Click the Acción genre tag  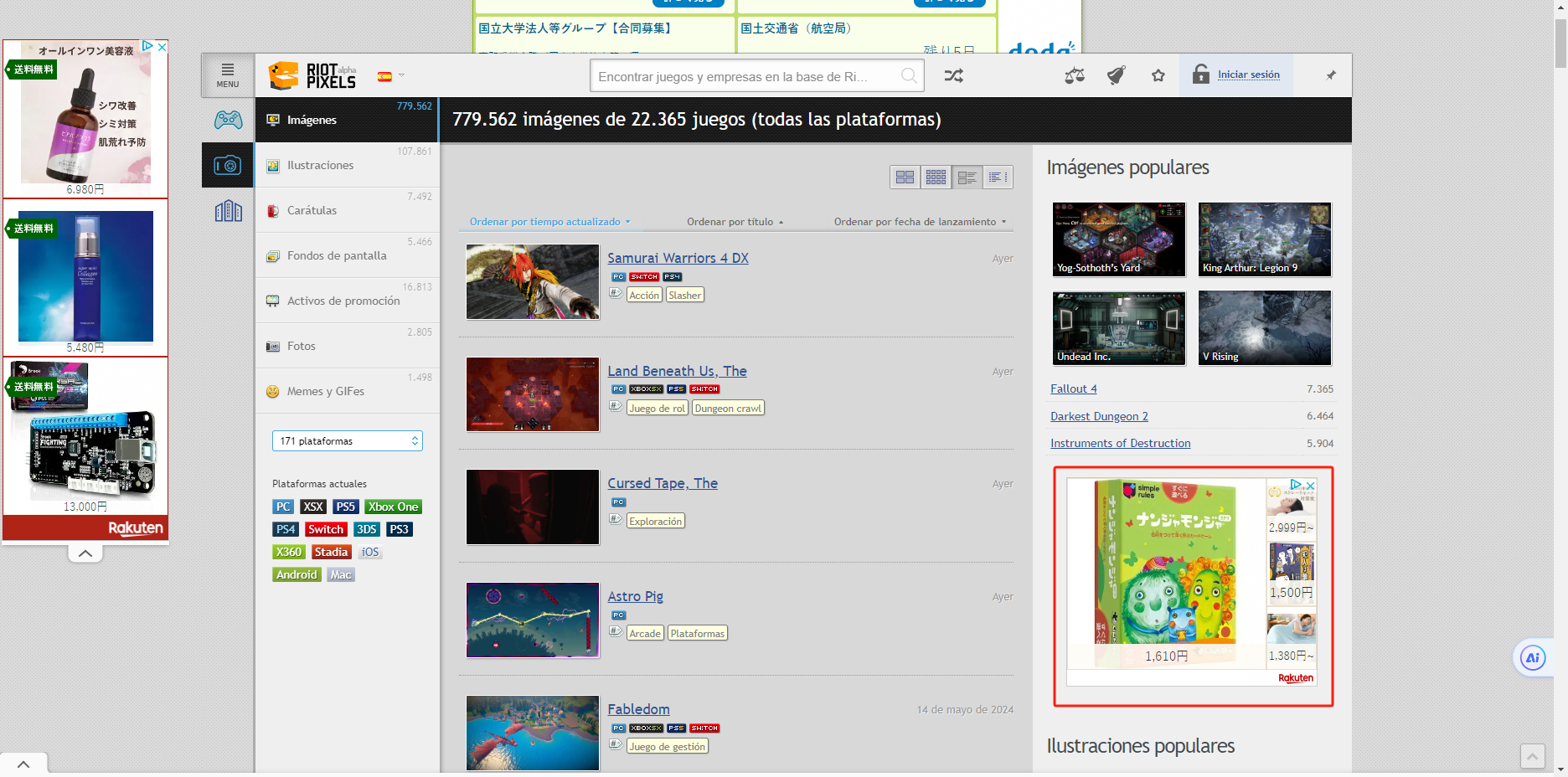coord(644,295)
